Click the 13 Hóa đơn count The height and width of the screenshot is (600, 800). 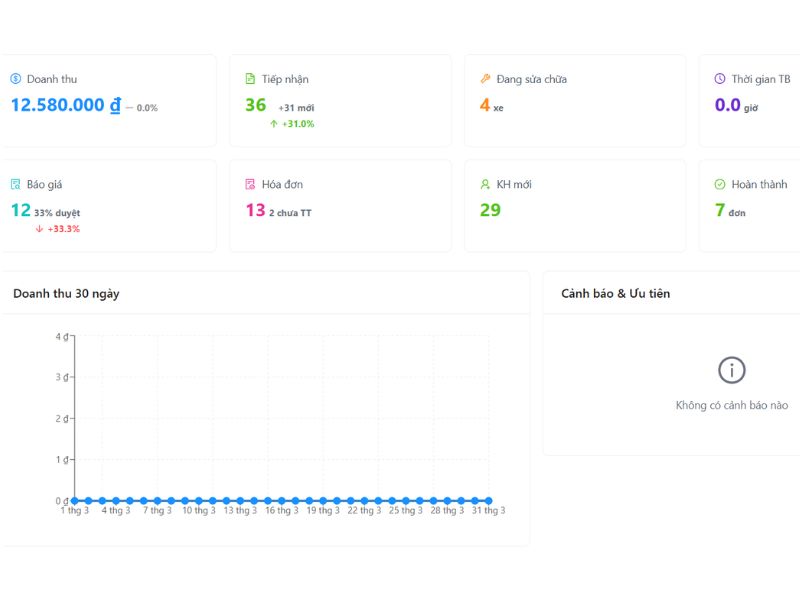255,210
